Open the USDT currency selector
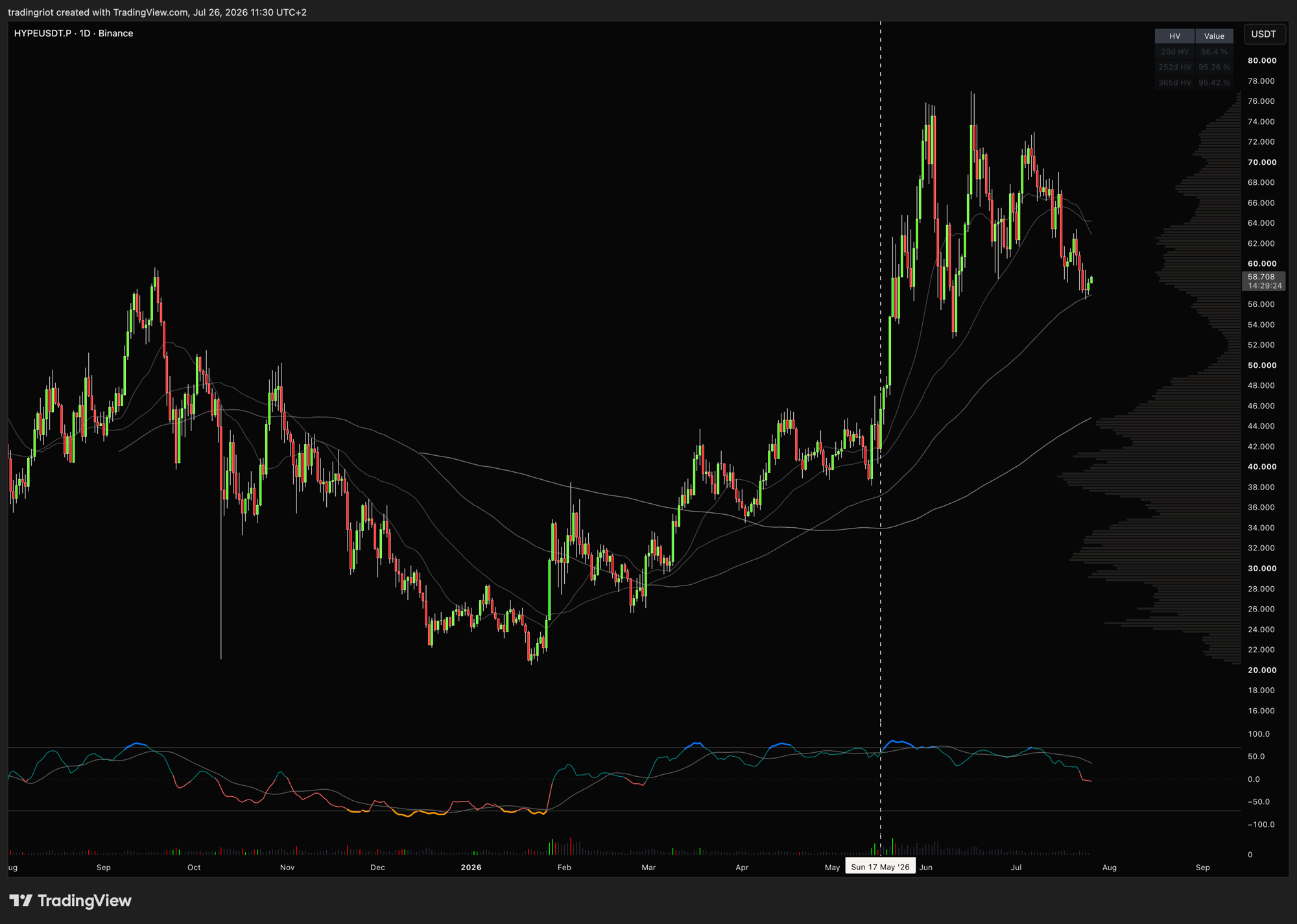 tap(1263, 34)
